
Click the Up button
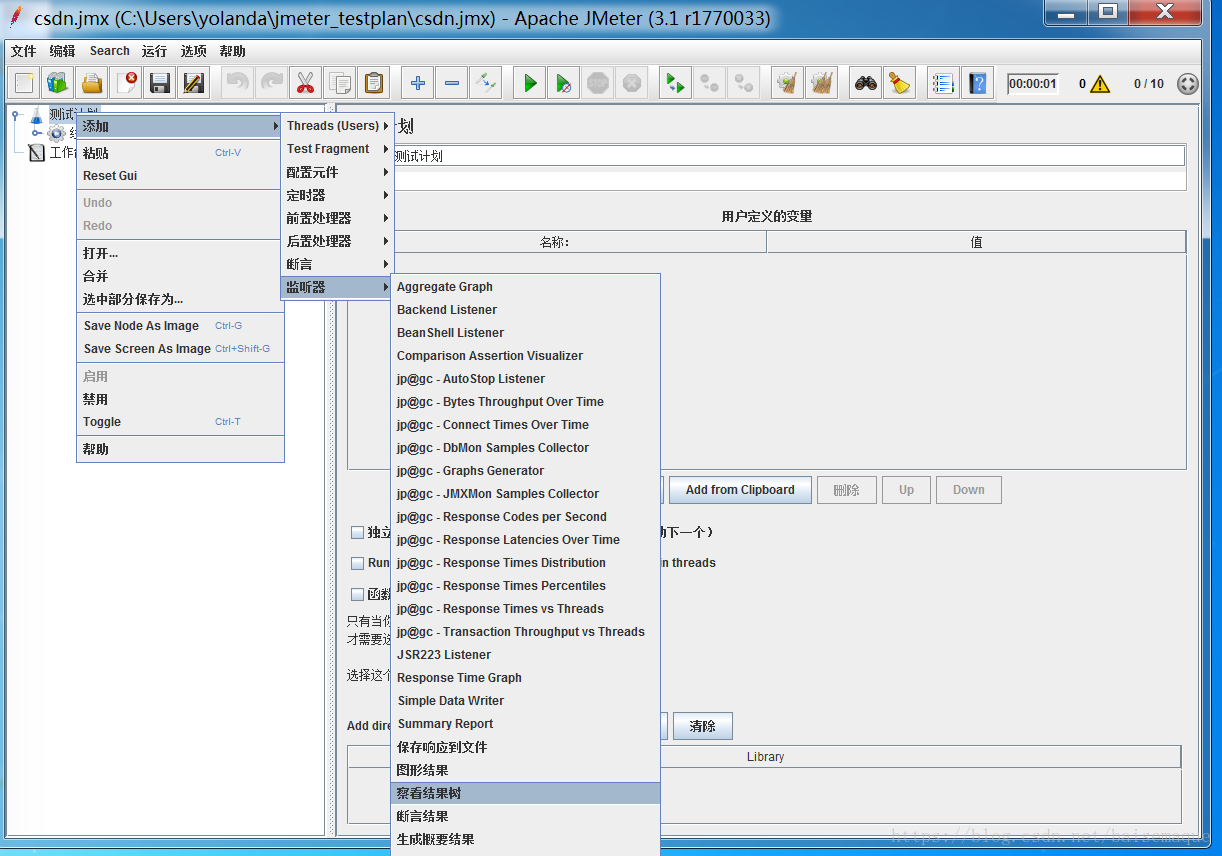click(906, 490)
